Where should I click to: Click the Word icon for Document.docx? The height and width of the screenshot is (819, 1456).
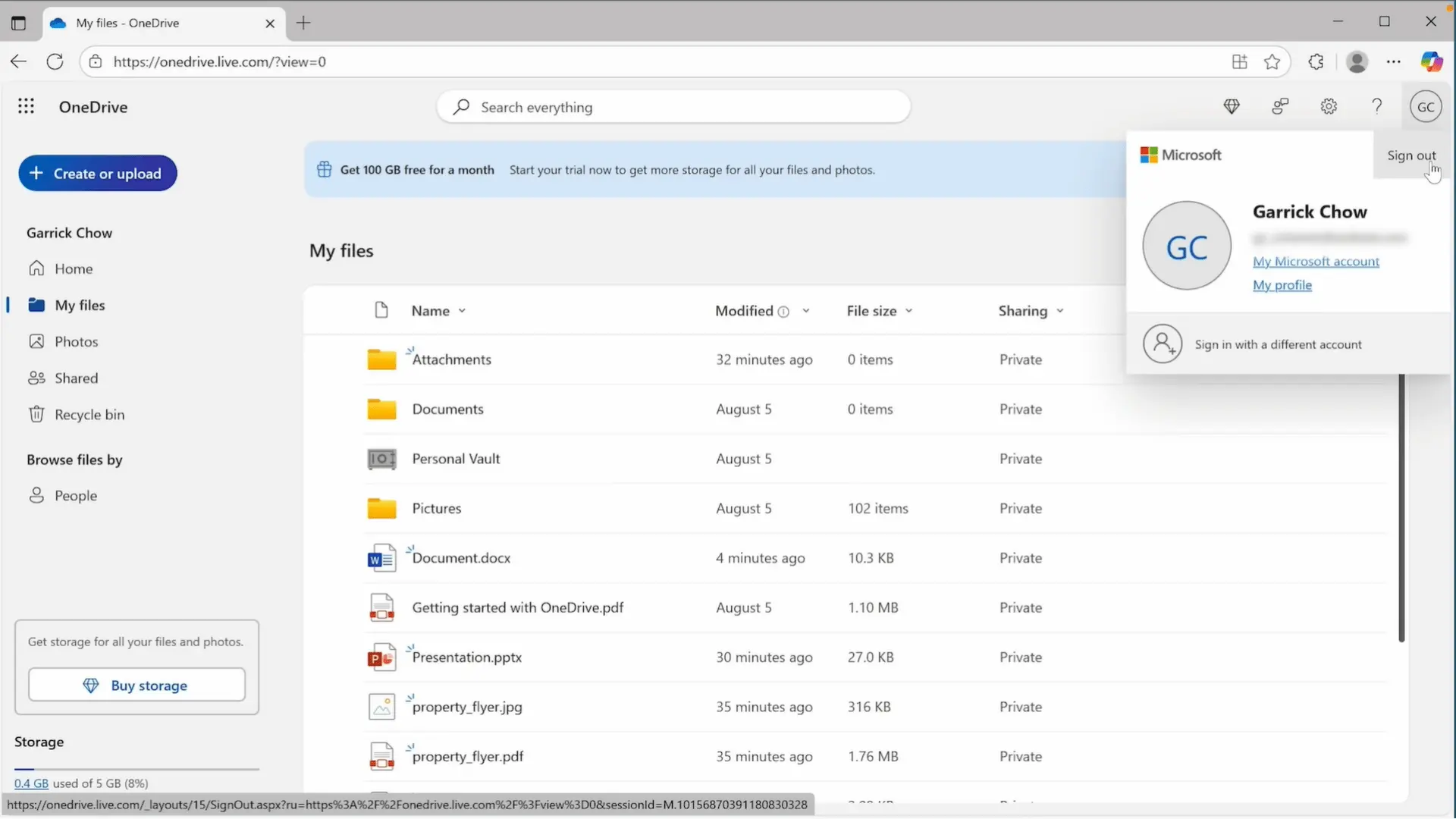(381, 558)
